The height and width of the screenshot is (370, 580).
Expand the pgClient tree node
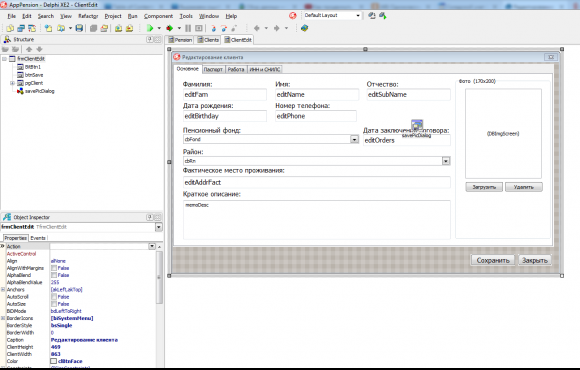point(12,83)
